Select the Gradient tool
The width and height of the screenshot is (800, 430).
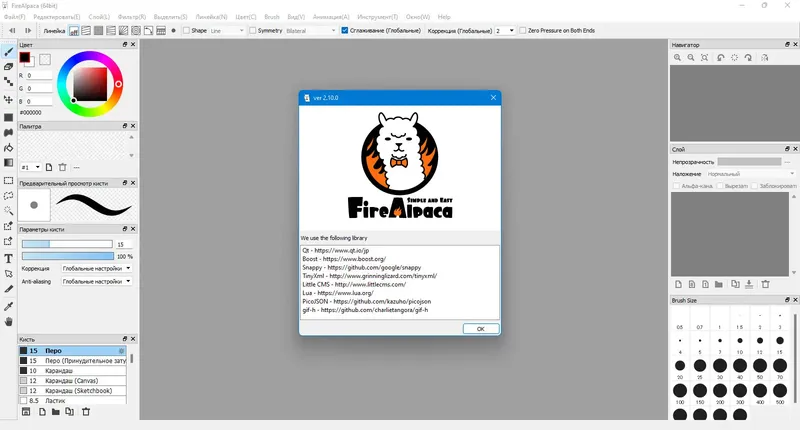[x=8, y=163]
